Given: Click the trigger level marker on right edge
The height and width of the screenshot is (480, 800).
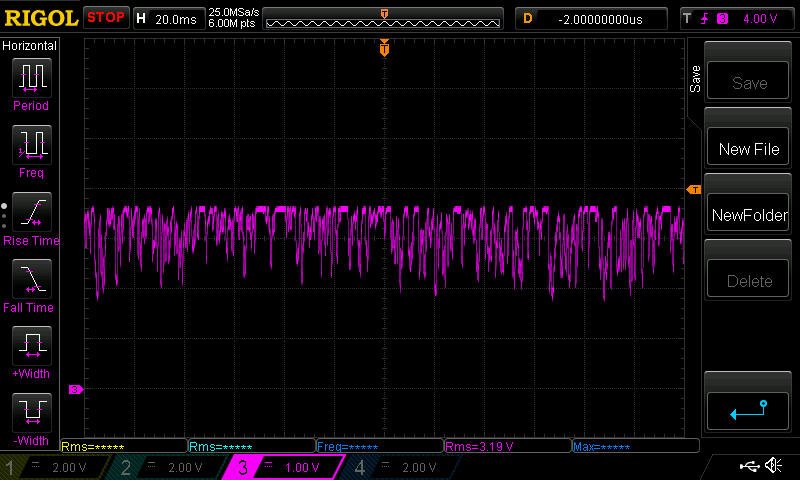Looking at the screenshot, I should [x=694, y=190].
